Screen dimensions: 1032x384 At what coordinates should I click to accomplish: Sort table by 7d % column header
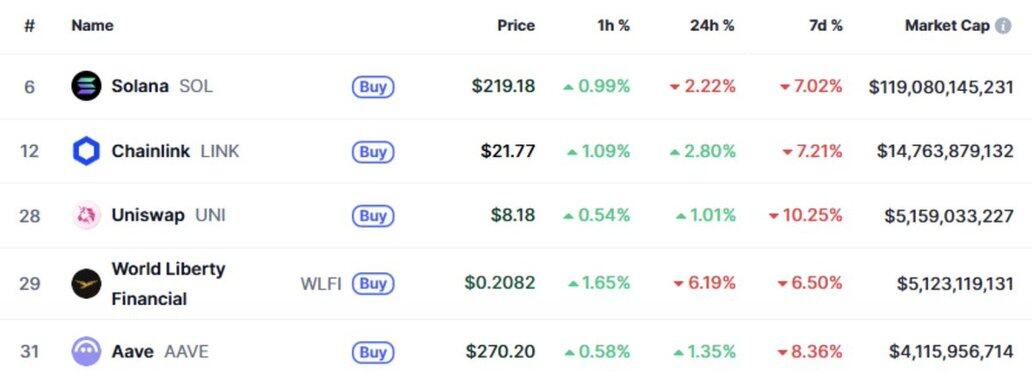point(825,26)
